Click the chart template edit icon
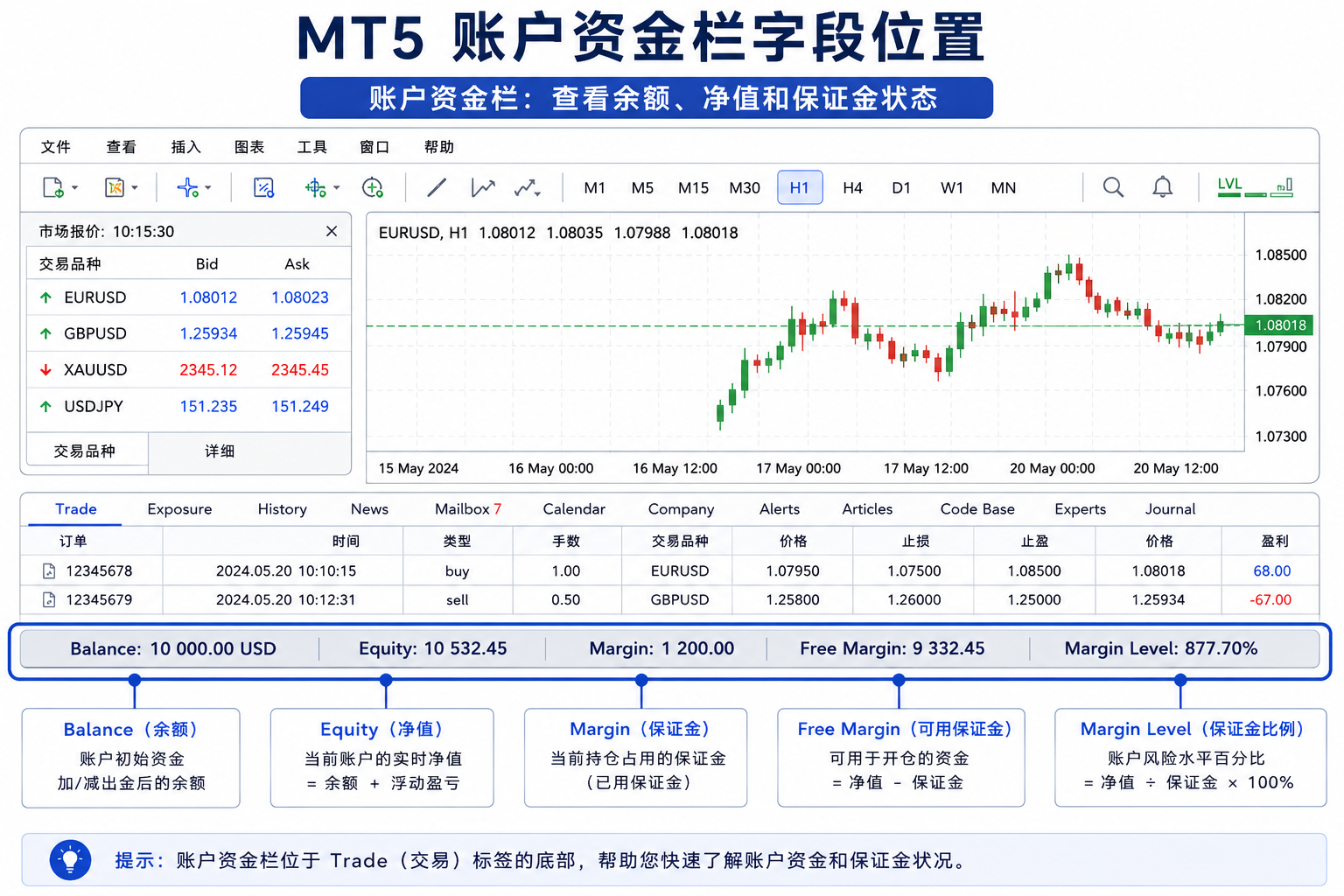The image size is (1344, 896). click(263, 187)
